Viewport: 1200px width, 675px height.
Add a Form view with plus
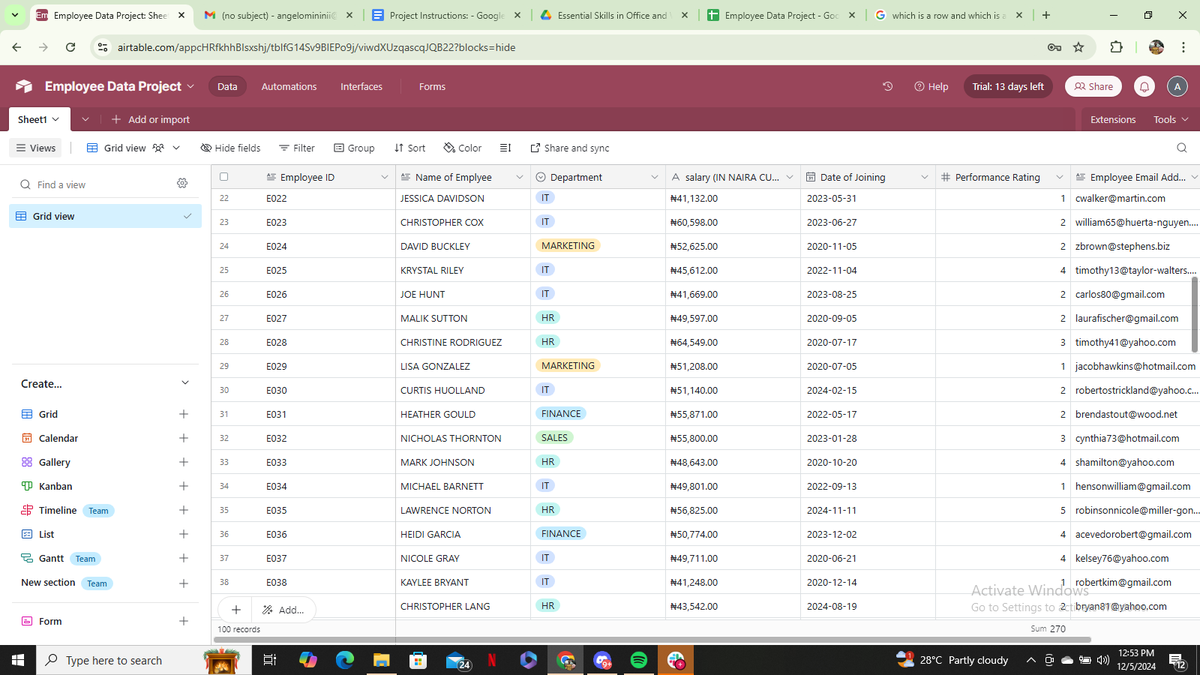[x=183, y=621]
